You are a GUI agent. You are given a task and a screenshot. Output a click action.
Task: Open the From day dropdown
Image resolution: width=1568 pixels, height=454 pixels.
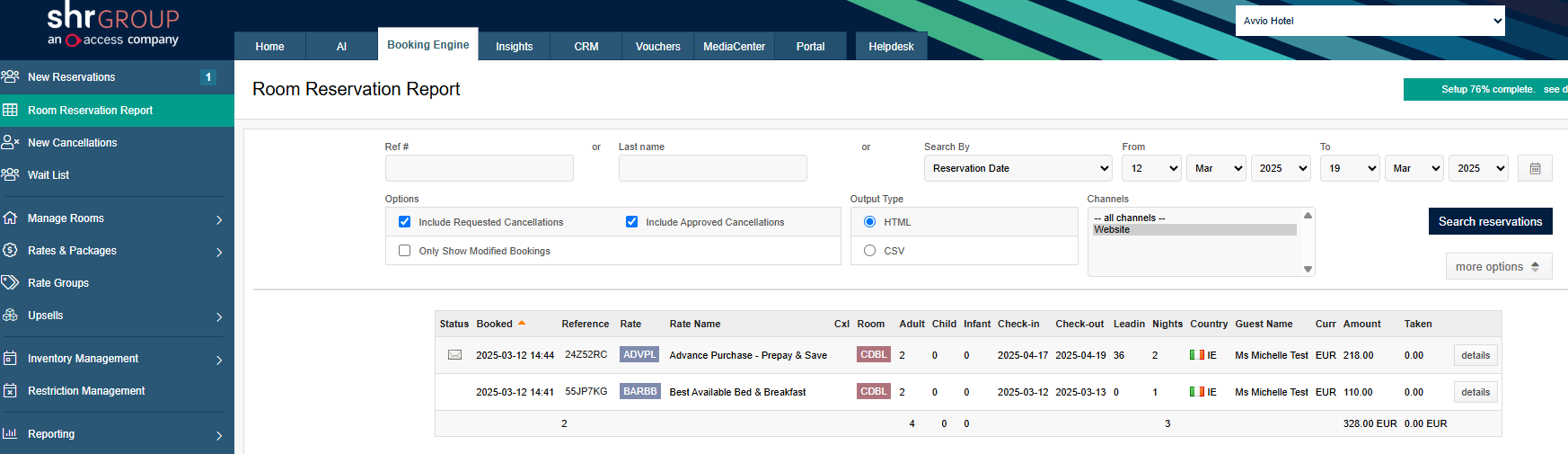[x=1151, y=168]
